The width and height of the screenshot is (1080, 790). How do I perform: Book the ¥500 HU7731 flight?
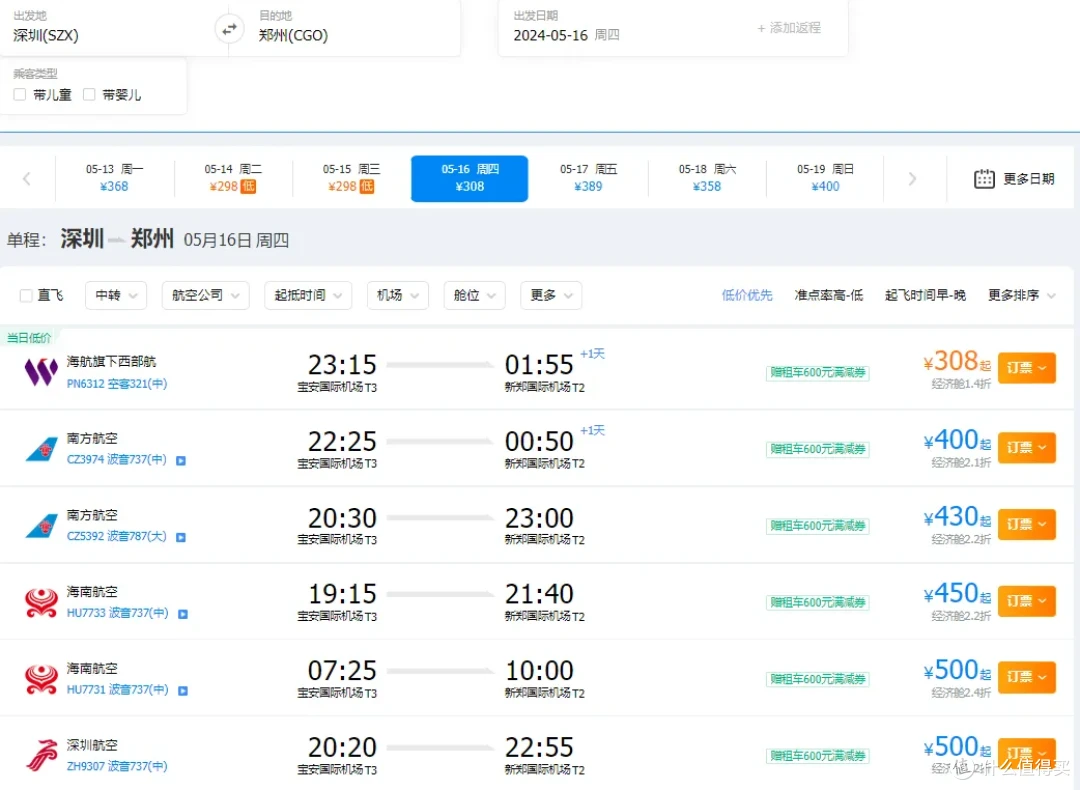click(x=1026, y=678)
